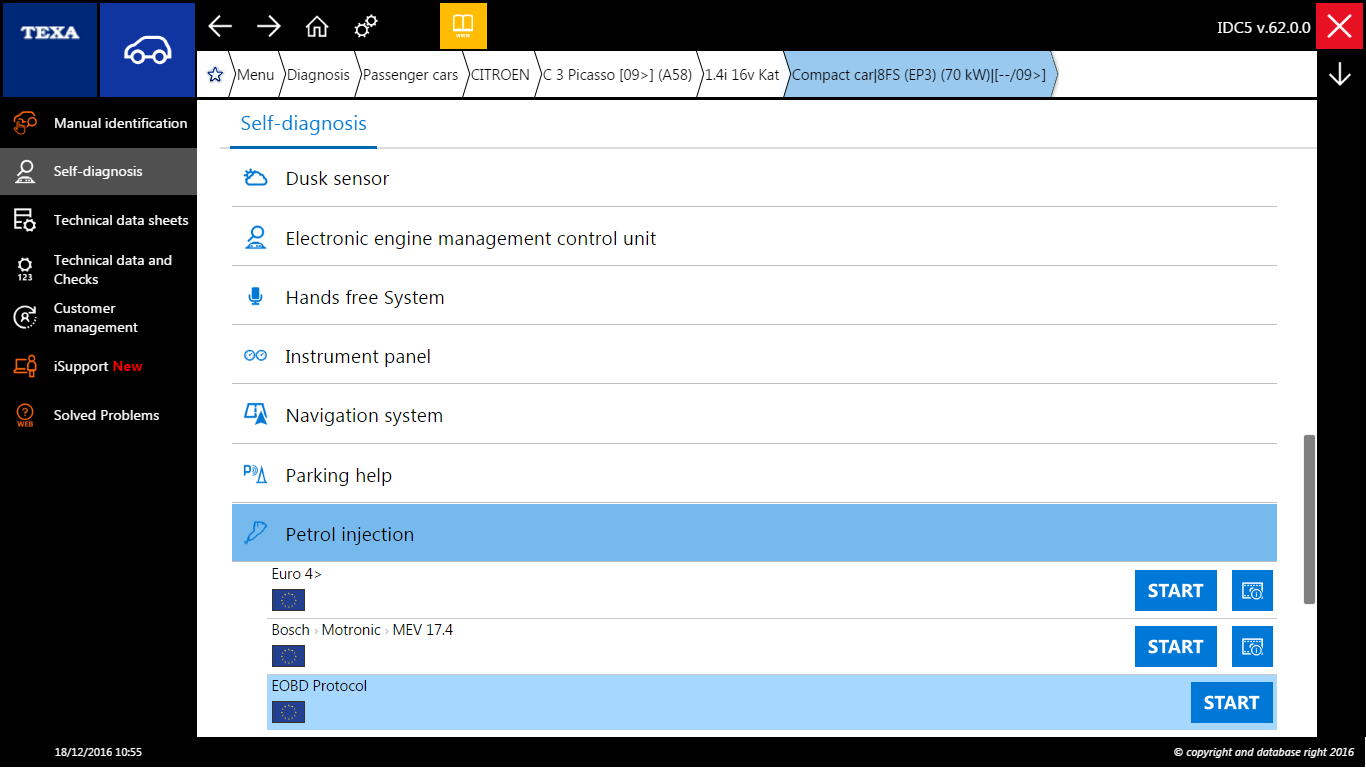Viewport: 1366px width, 768px height.
Task: Click the Navigation system map icon
Action: pos(256,415)
